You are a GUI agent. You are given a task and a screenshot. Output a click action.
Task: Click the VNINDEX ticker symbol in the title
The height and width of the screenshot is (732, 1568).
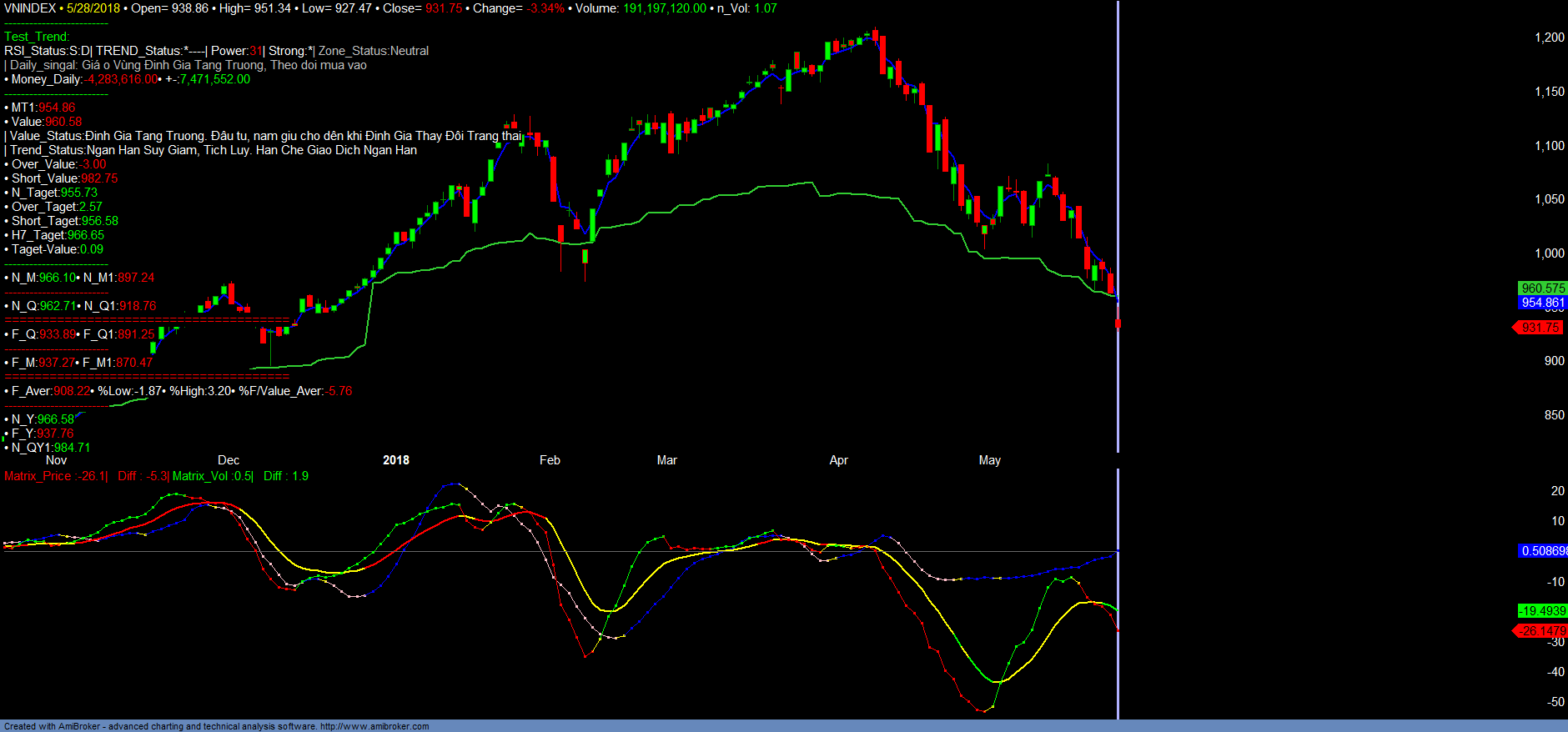click(x=30, y=8)
